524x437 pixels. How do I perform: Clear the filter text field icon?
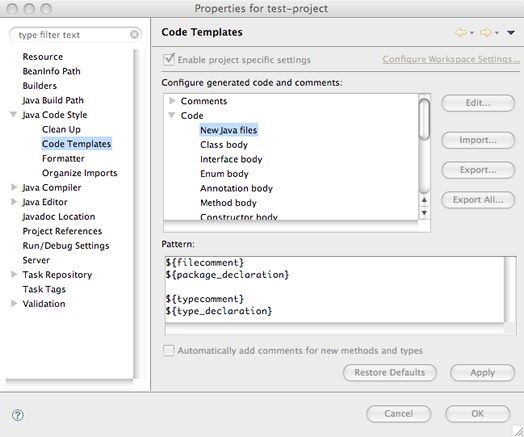134,34
